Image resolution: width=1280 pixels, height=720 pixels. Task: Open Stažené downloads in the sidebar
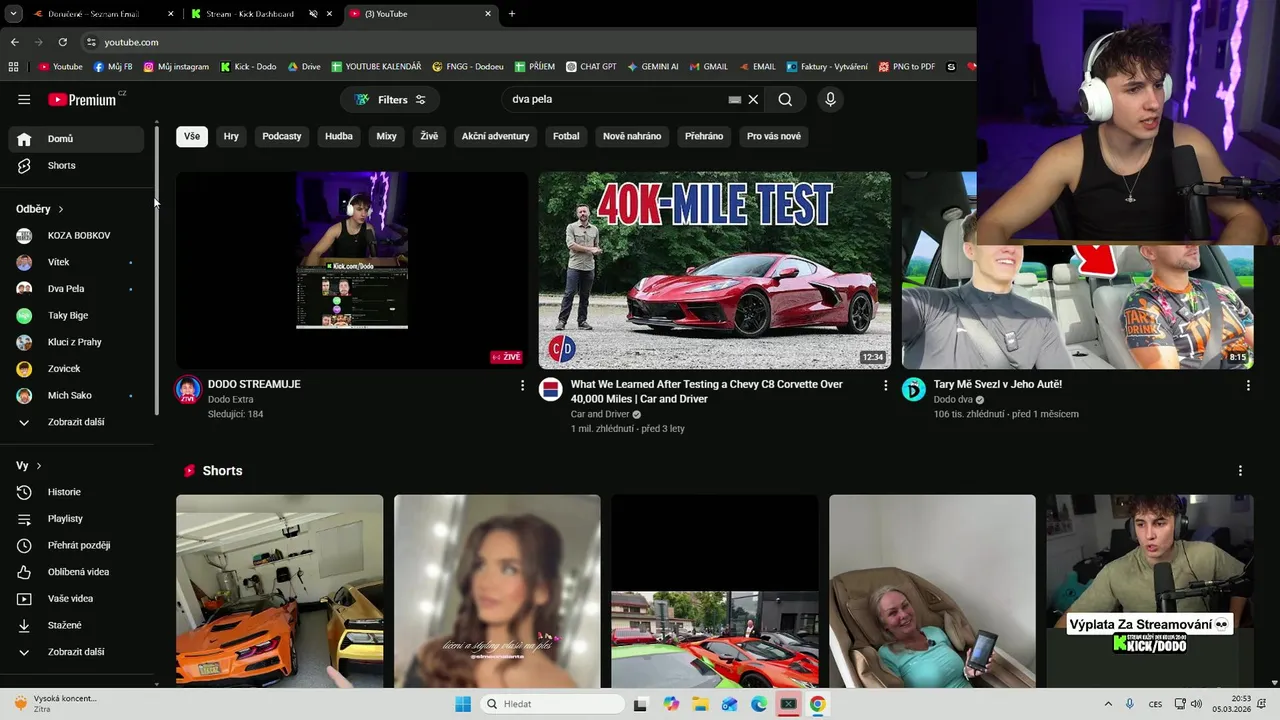tap(76, 625)
